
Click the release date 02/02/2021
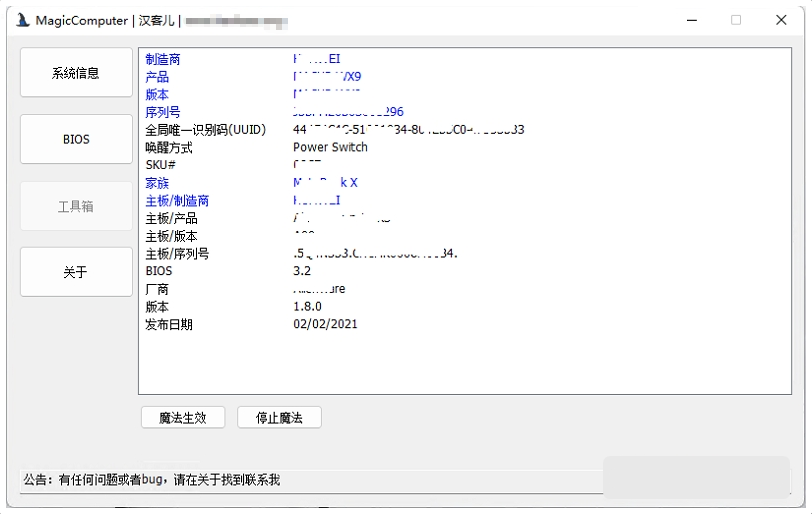point(325,324)
